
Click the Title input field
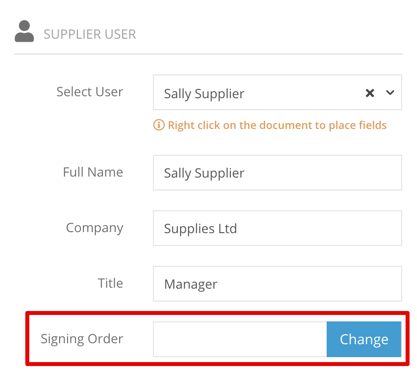click(x=277, y=284)
